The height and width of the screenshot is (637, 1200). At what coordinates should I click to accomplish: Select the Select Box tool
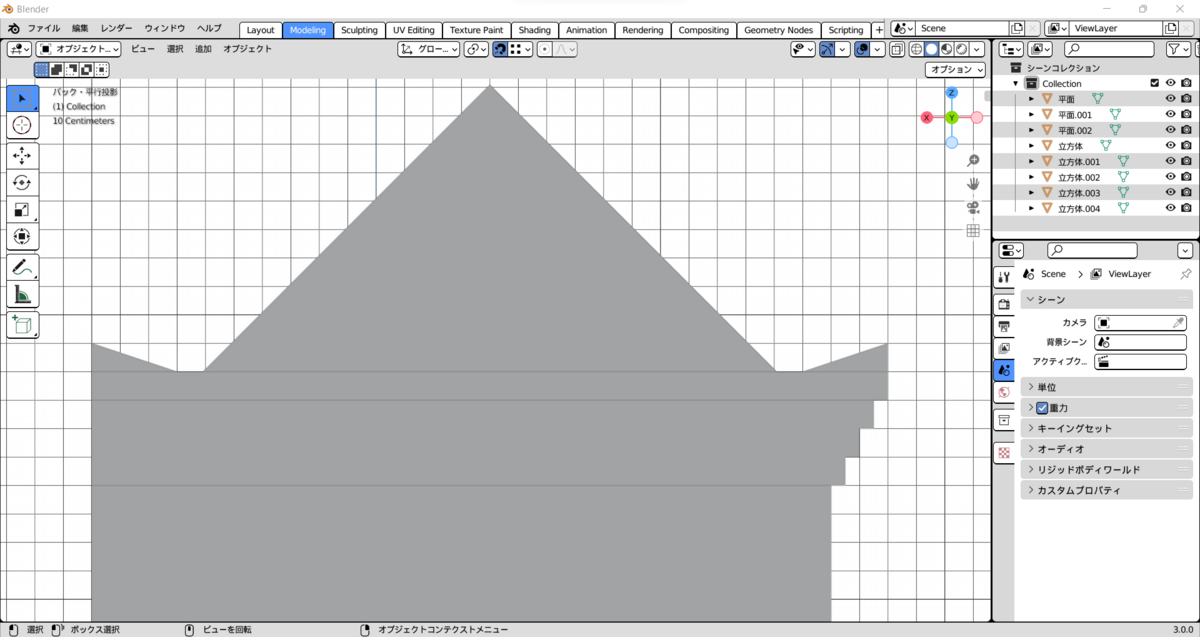point(23,99)
